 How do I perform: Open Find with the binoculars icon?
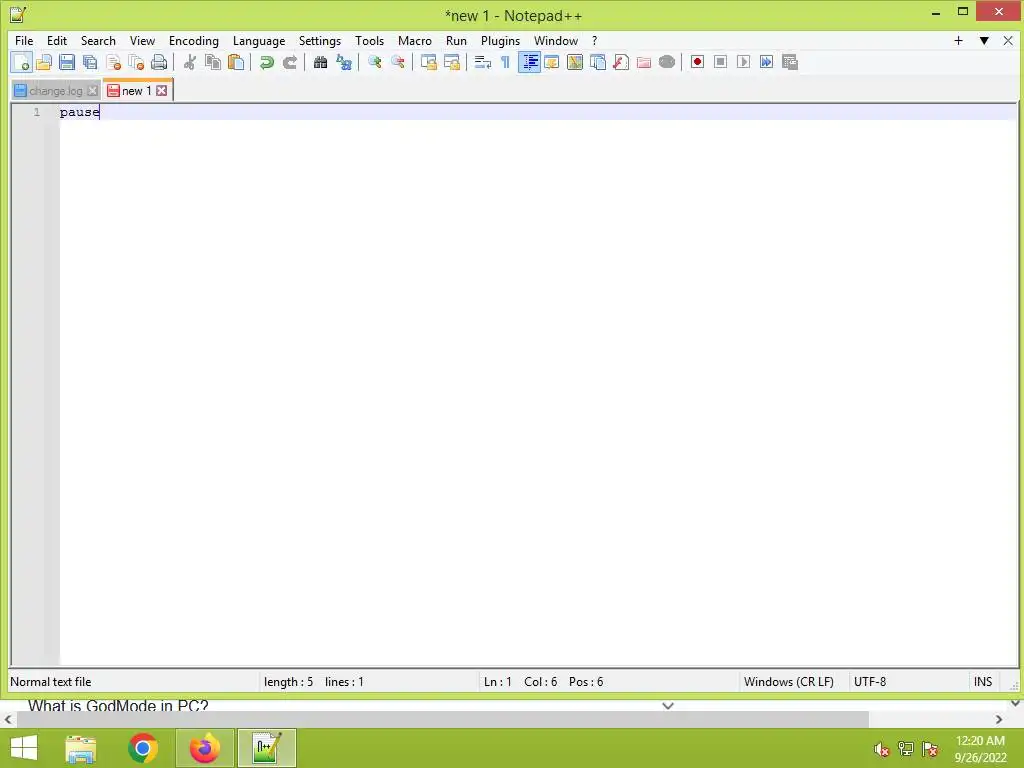point(320,62)
